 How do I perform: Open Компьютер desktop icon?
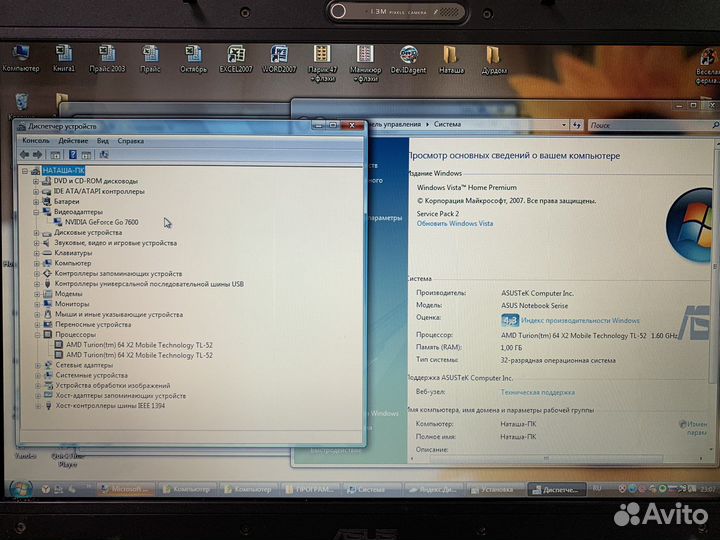(x=21, y=59)
